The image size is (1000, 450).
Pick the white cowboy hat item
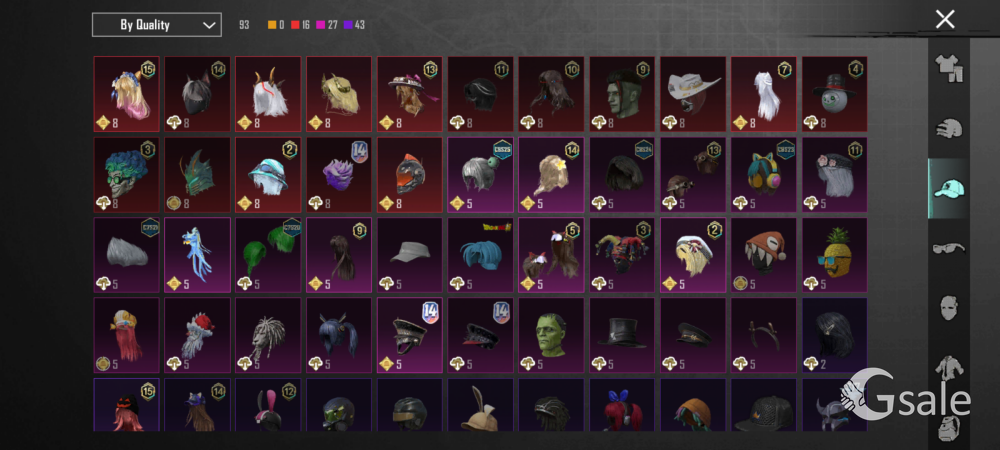tap(692, 94)
